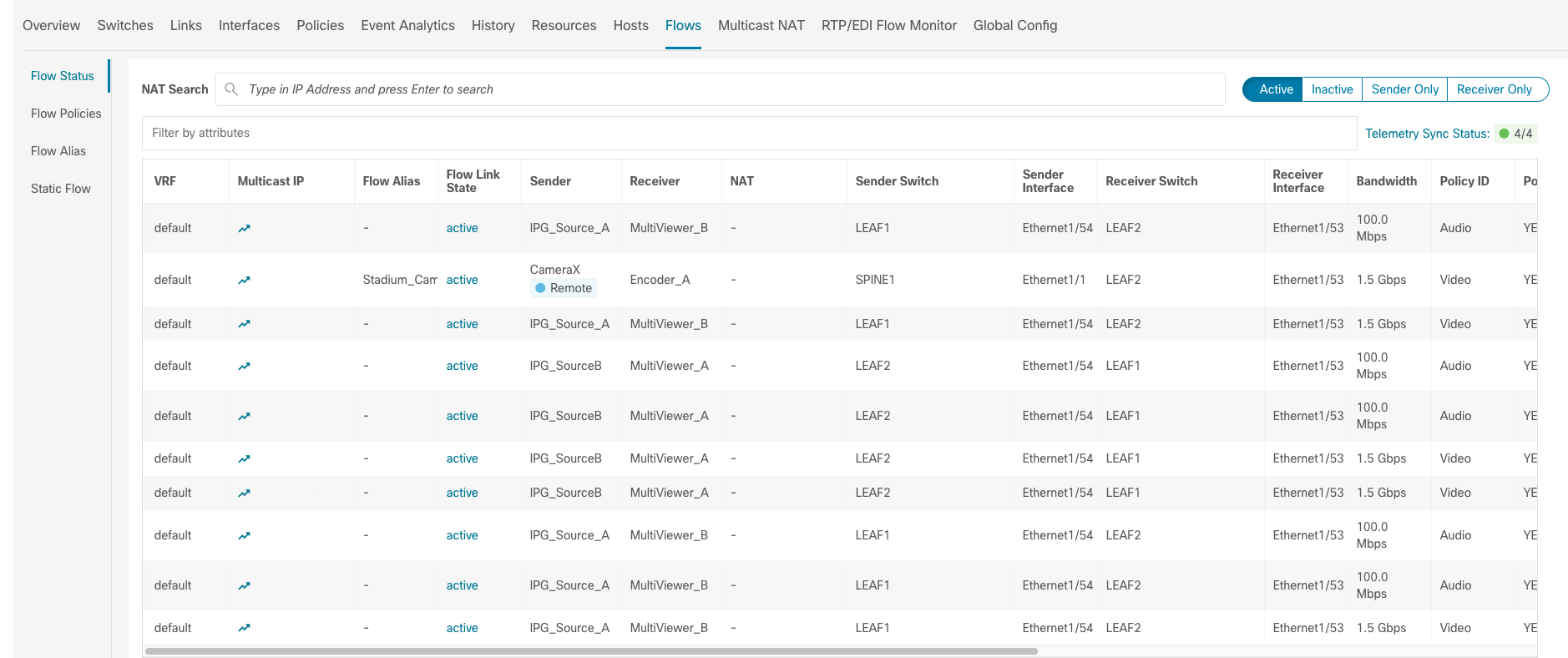This screenshot has height=658, width=1568.
Task: Click the horizontal scrollbar under the table
Action: coord(590,651)
